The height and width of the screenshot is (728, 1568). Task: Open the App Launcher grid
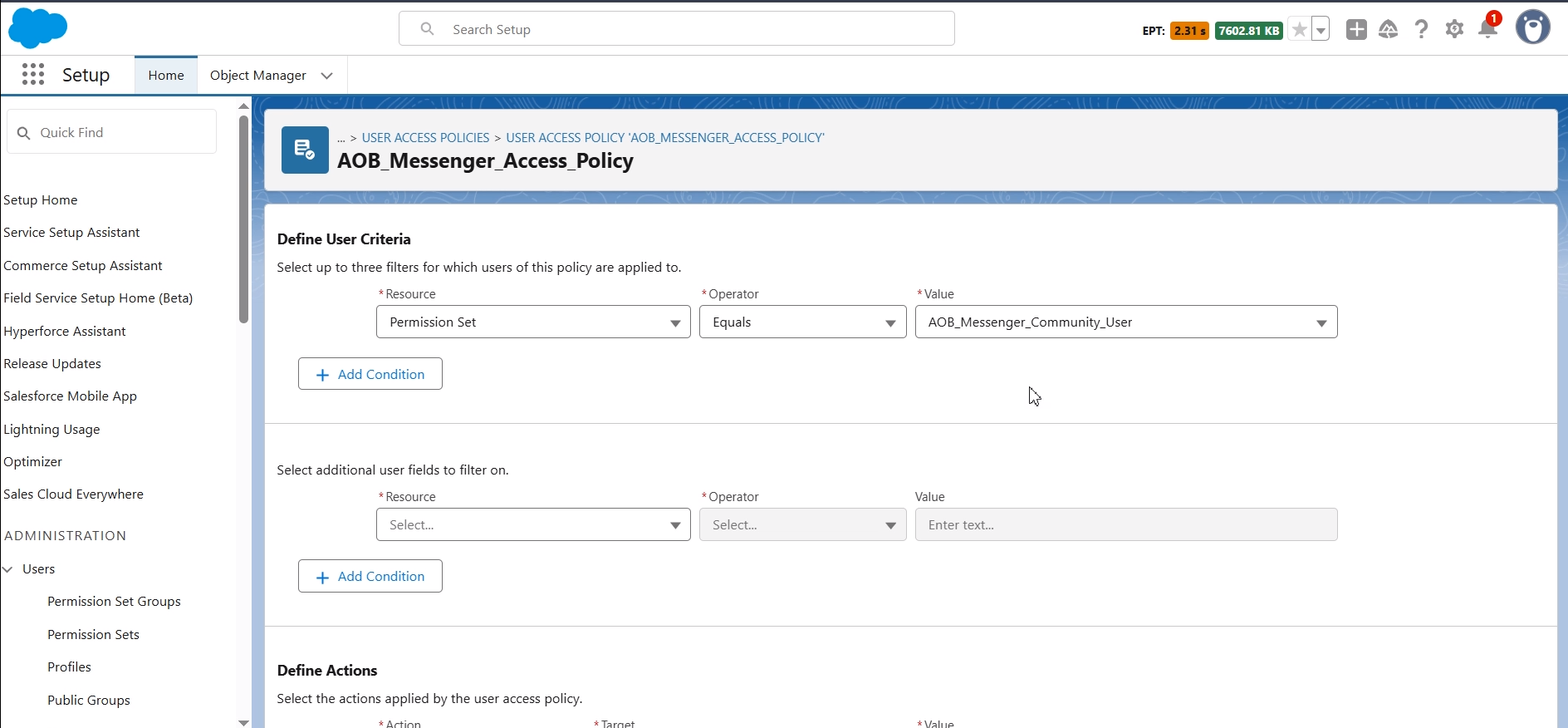click(33, 75)
